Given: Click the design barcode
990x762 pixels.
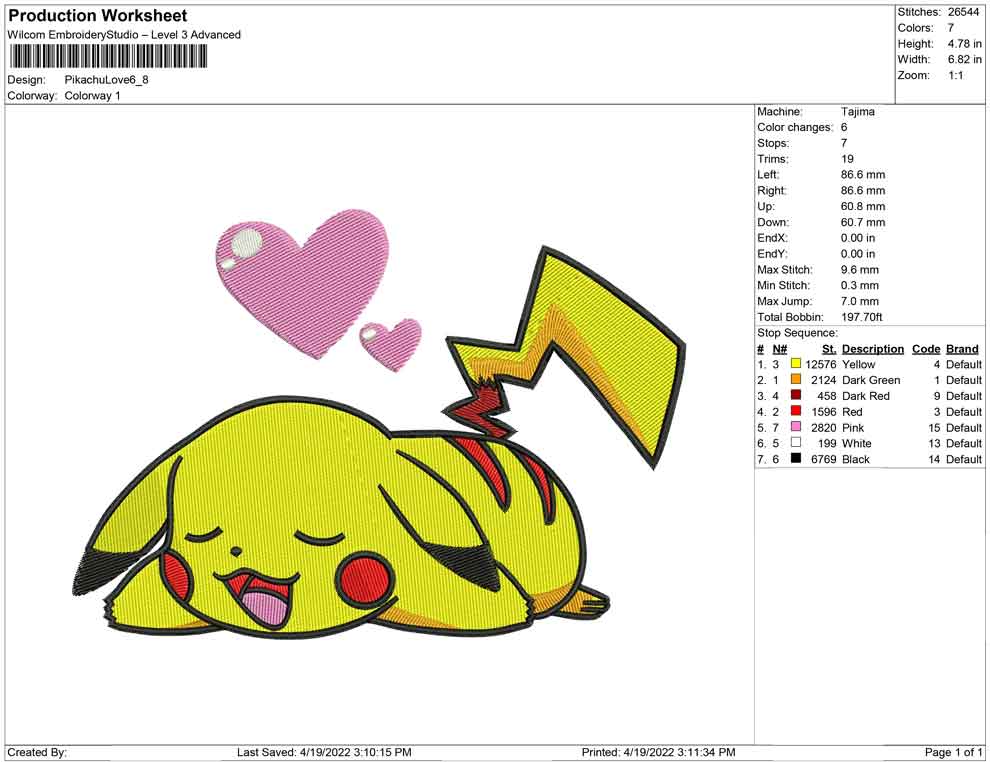Looking at the screenshot, I should 108,57.
